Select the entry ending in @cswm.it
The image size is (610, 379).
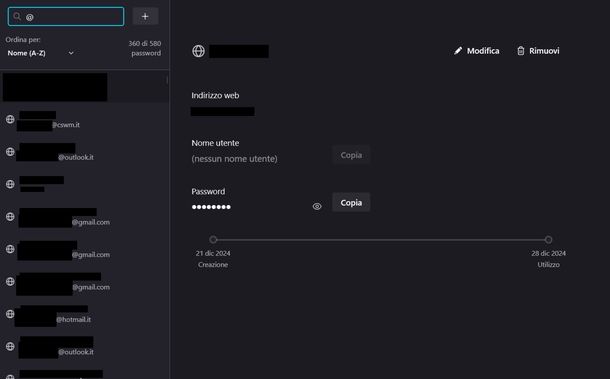point(84,119)
